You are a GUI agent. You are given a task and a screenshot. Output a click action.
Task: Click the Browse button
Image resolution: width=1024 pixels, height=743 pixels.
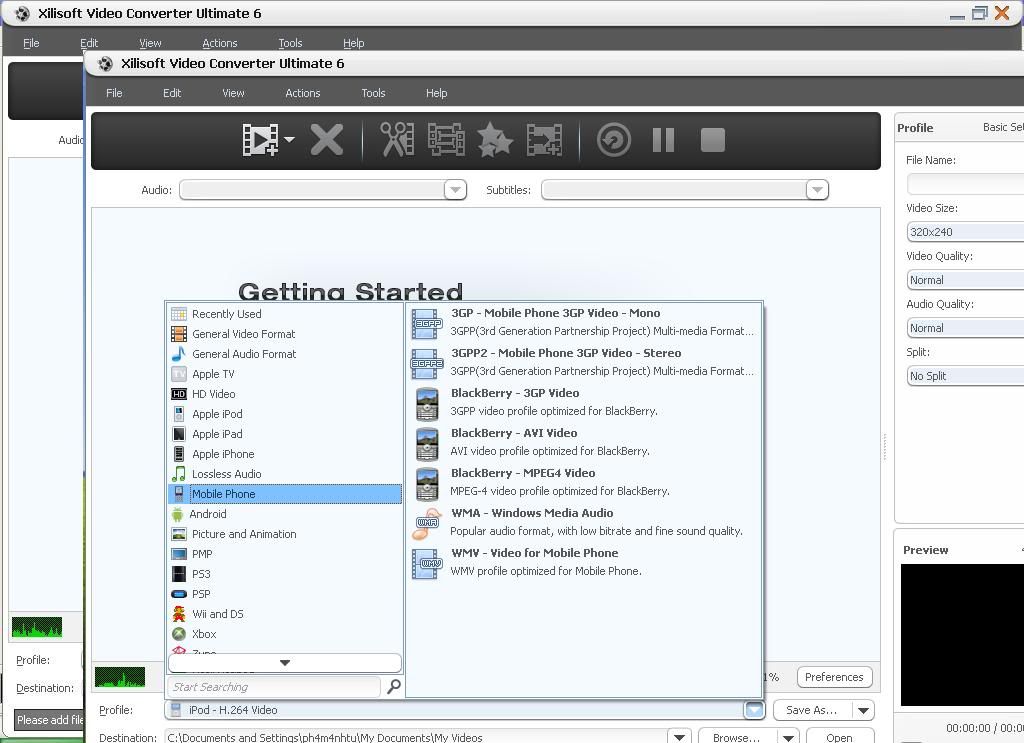click(737, 736)
